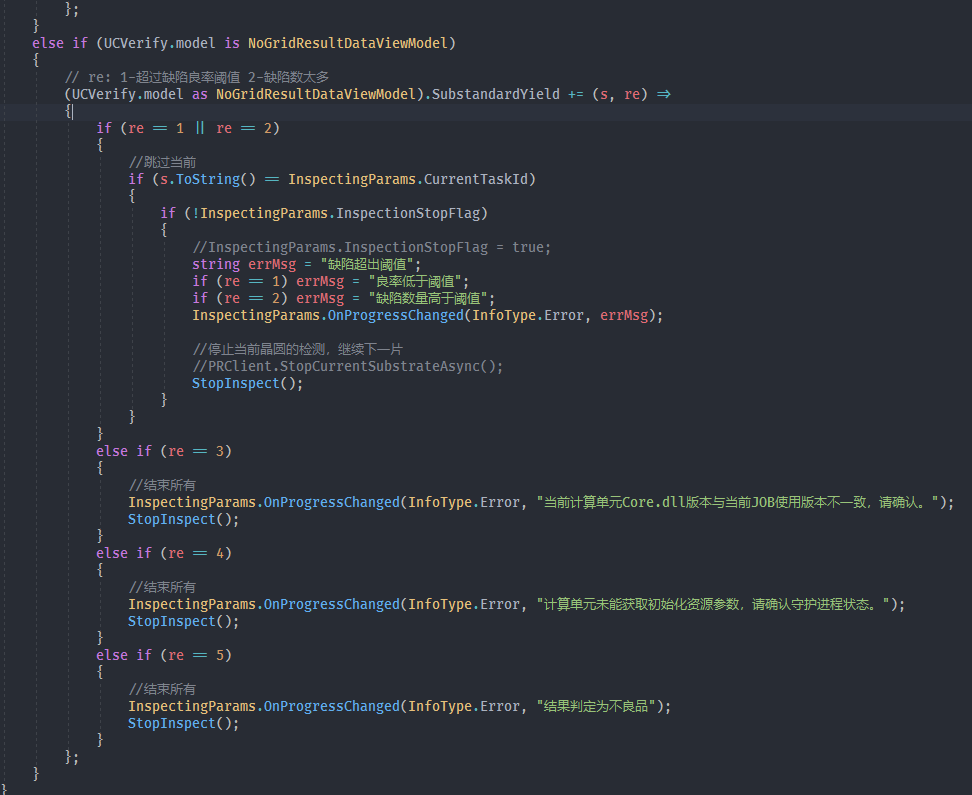Click the string "计算单元未能获取初始化资源参数"
Screen dimensions: 972x795
714,604
